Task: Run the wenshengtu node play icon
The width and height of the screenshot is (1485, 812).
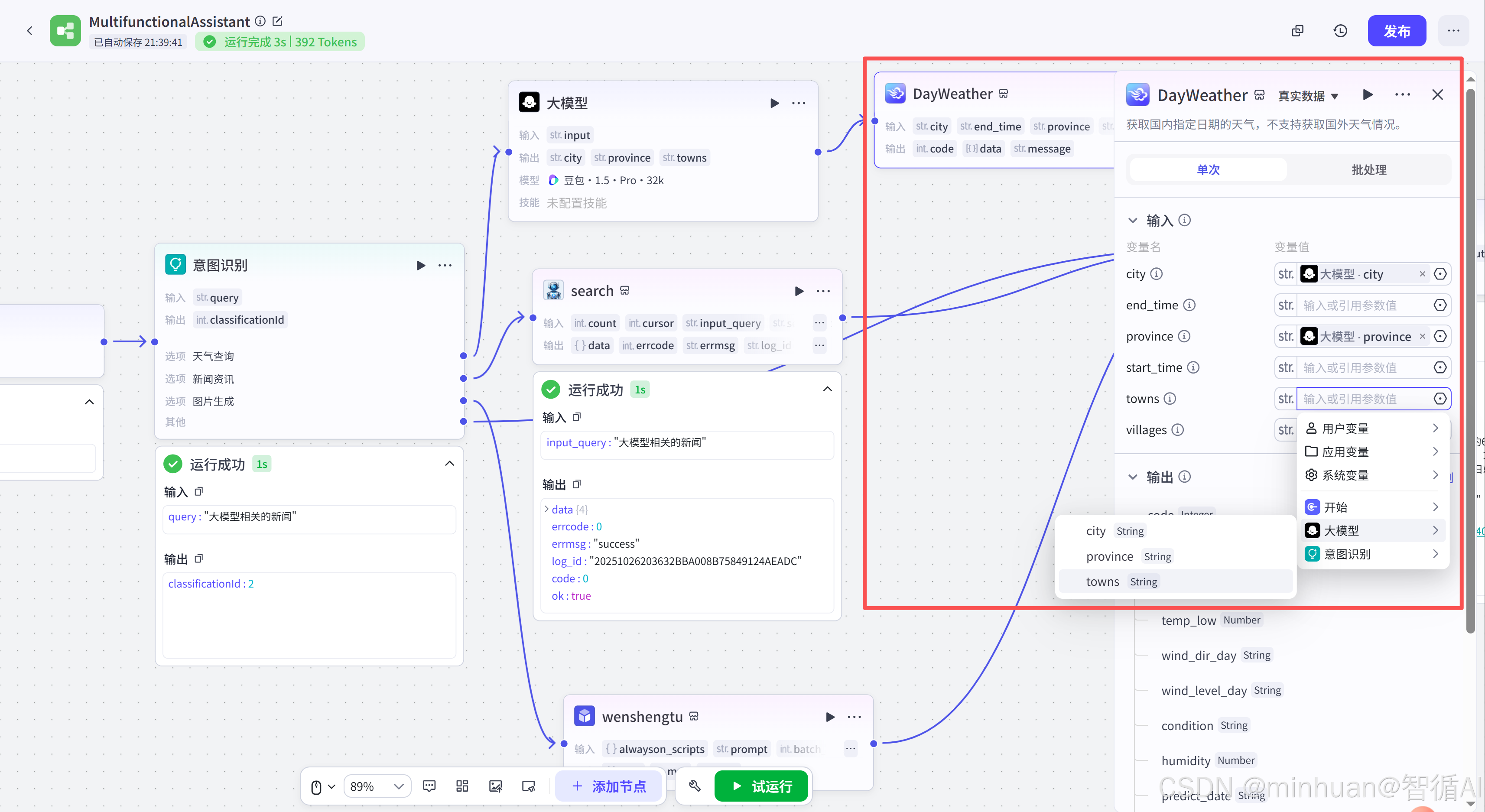Action: pos(829,717)
